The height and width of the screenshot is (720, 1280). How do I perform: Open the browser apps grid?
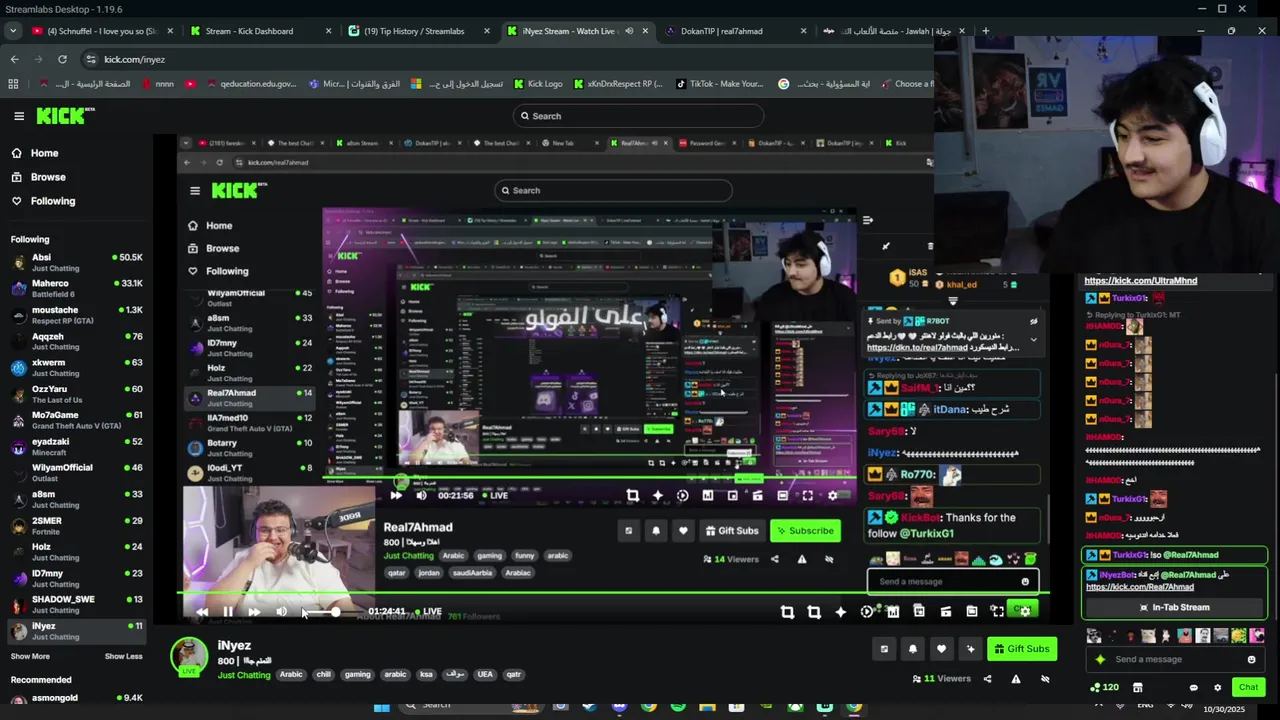[x=13, y=84]
